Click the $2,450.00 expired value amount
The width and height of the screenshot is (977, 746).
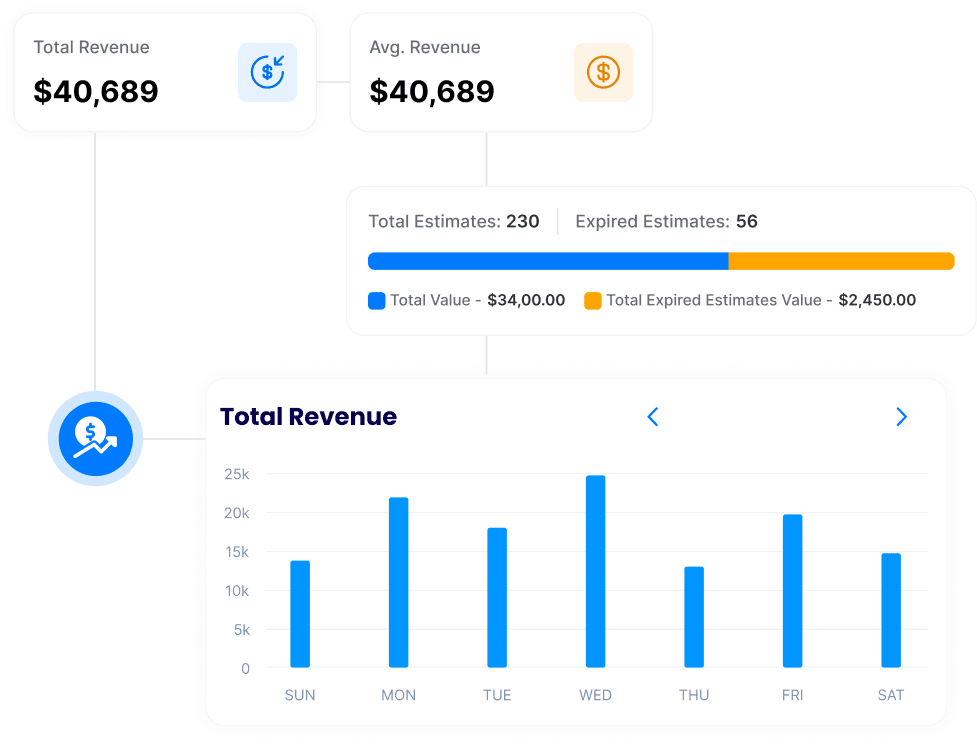pos(877,300)
